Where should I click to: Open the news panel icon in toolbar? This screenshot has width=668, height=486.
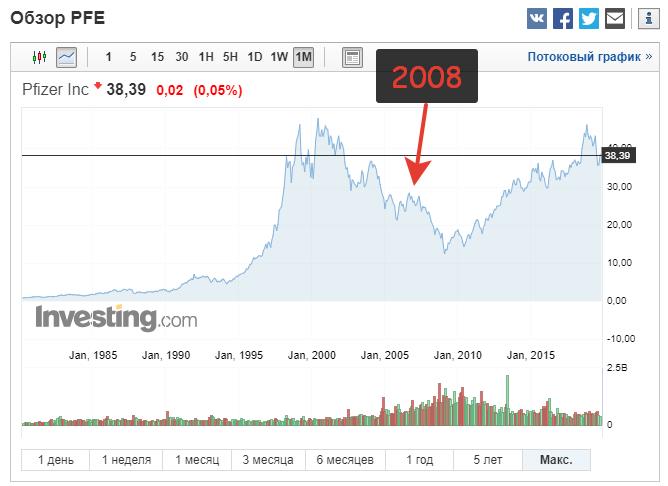[x=352, y=57]
